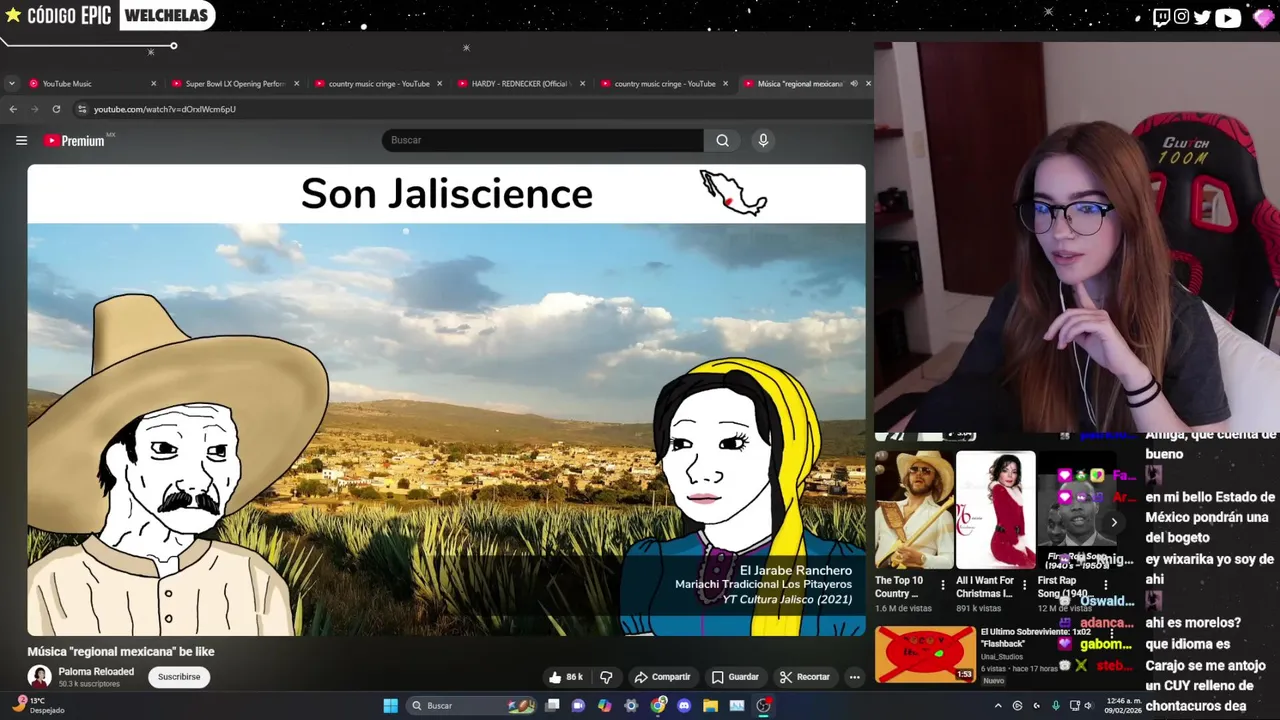The image size is (1280, 720).
Task: Open Chrome from the taskbar
Action: pos(657,705)
